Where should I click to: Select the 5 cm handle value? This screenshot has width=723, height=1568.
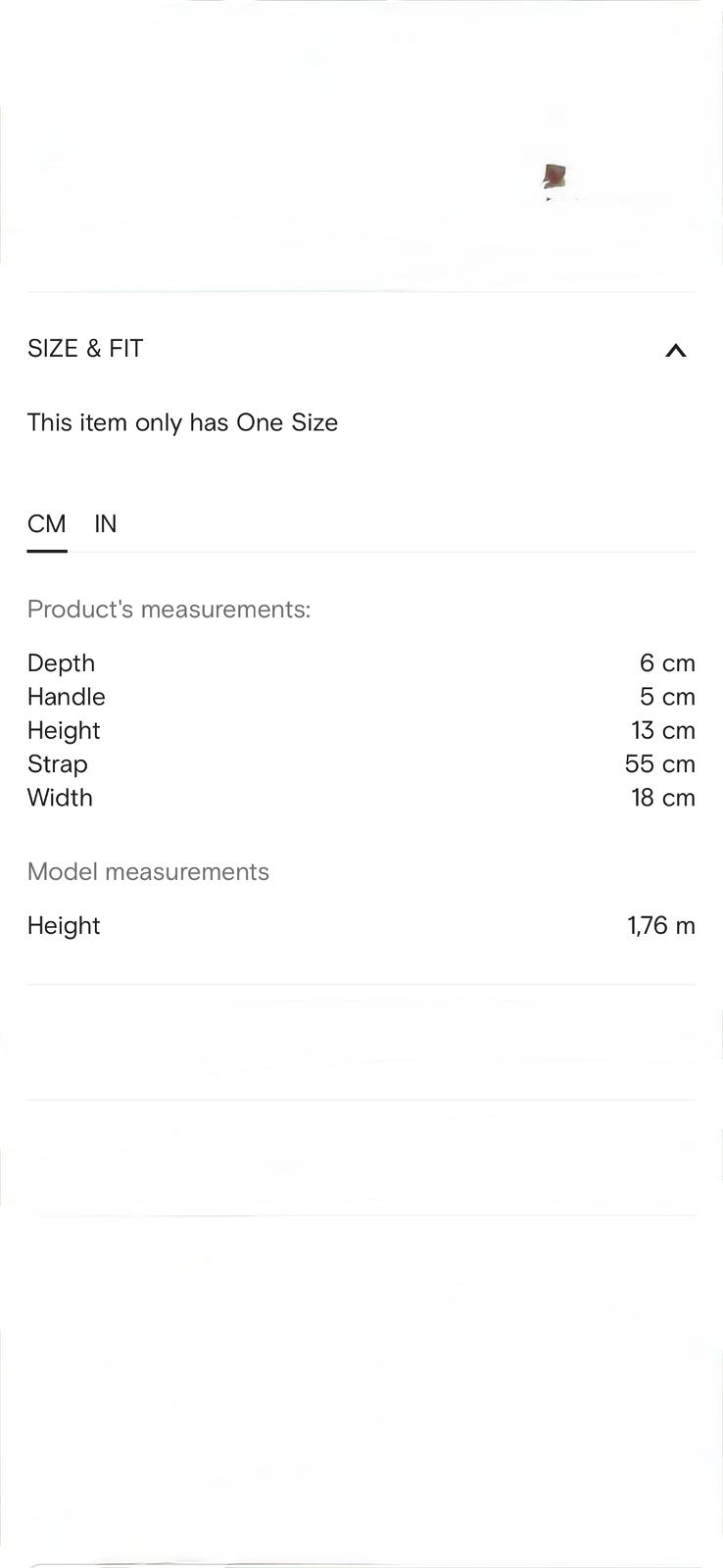click(x=667, y=697)
